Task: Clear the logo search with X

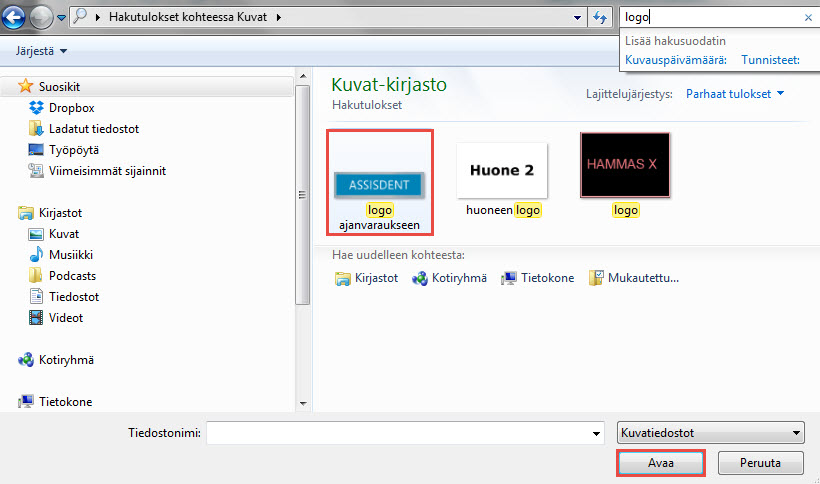Action: 808,17
